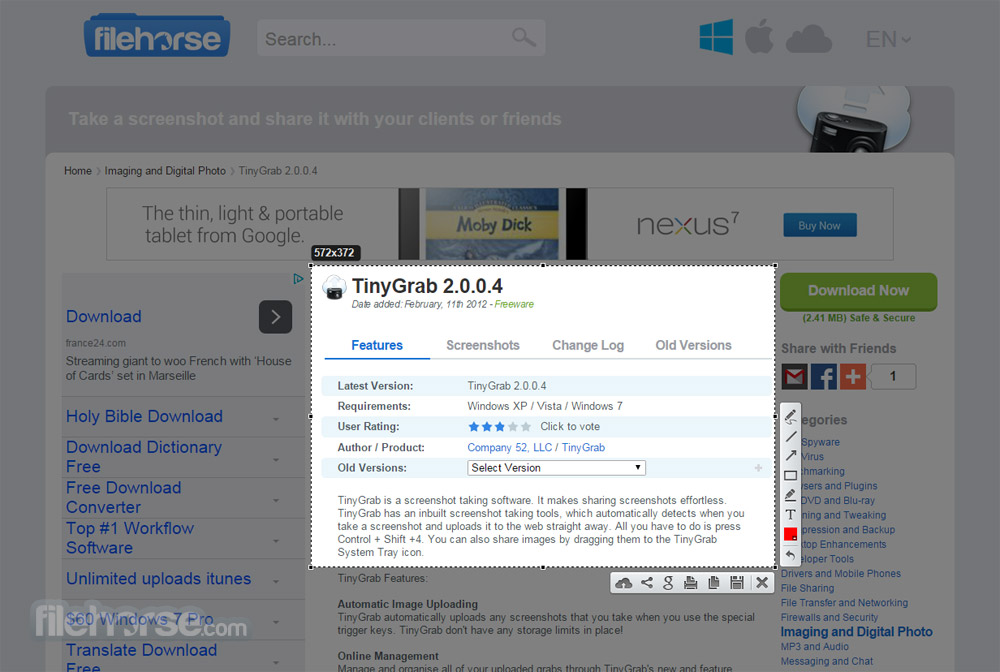This screenshot has height=672, width=1000.
Task: Undo the last annotation
Action: click(x=790, y=554)
